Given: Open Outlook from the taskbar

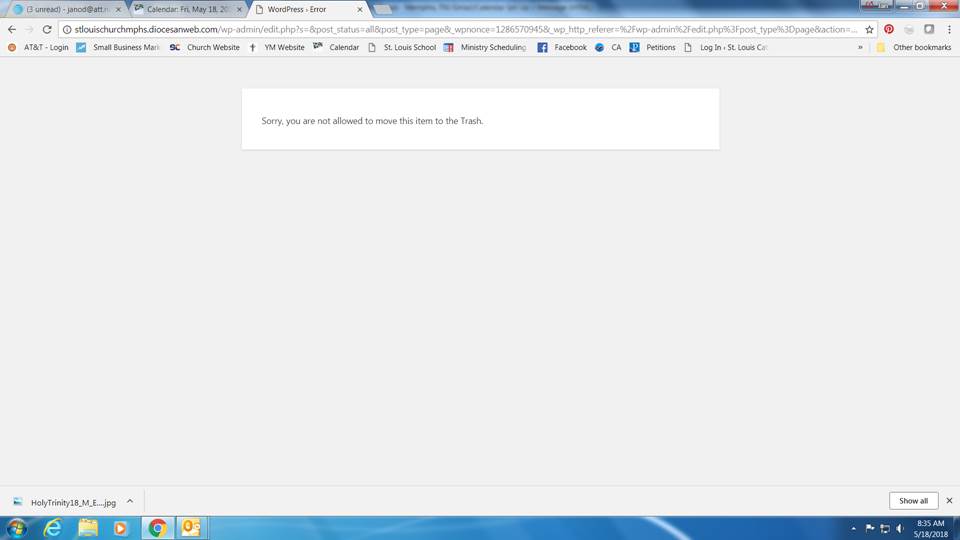Looking at the screenshot, I should (x=190, y=527).
